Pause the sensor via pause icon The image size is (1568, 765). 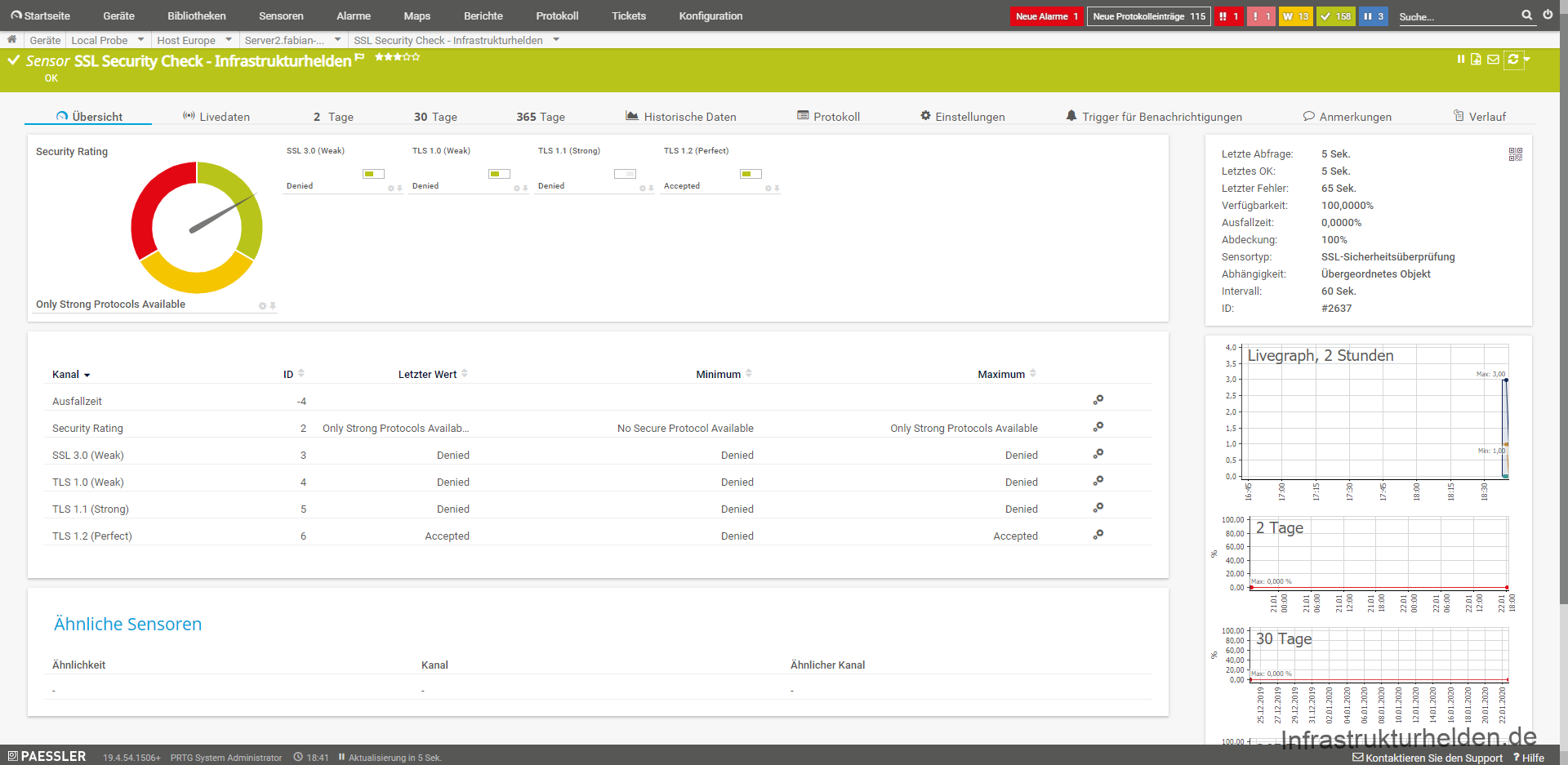(1461, 59)
